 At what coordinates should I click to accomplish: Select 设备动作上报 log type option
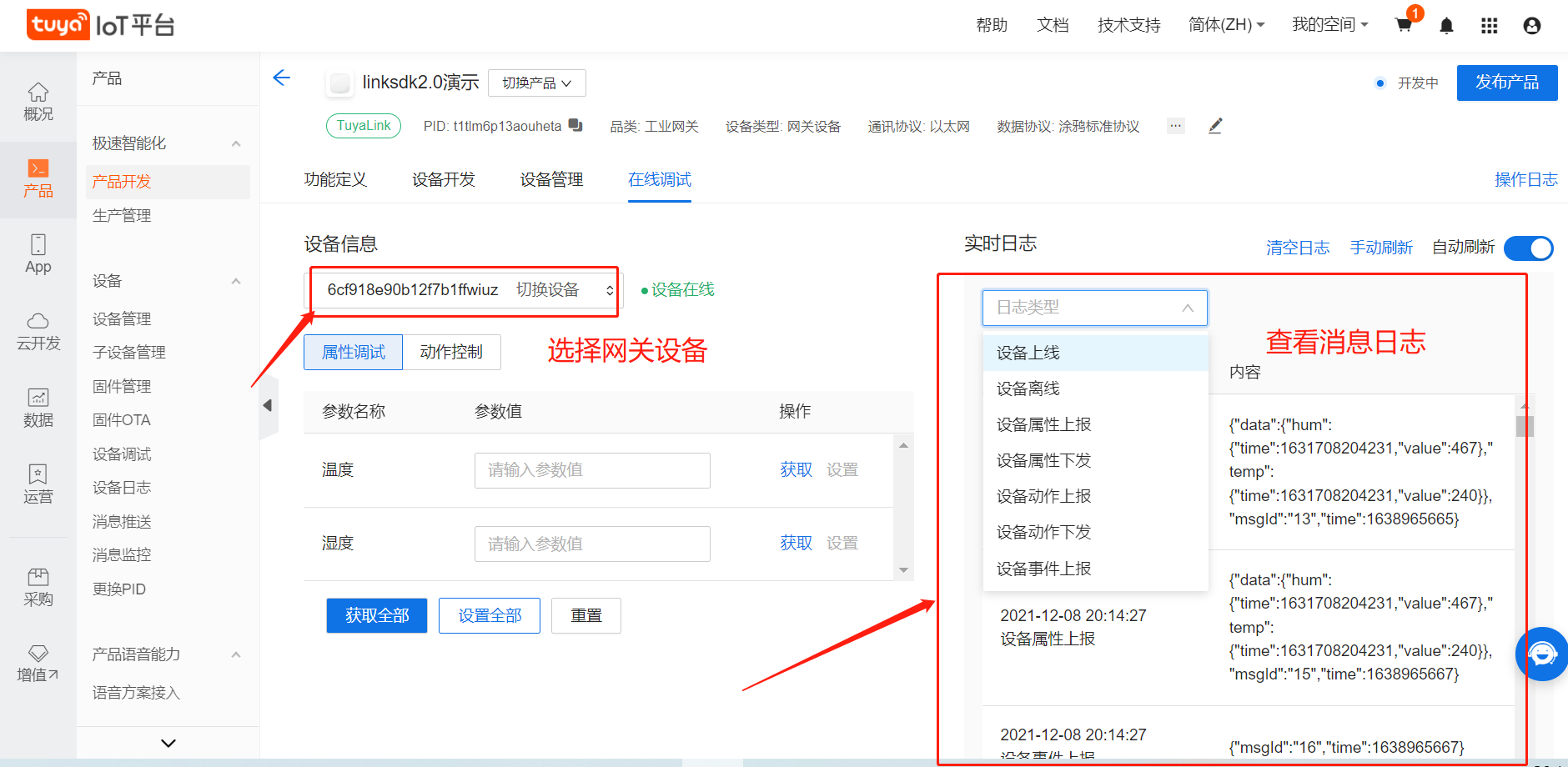(x=1096, y=496)
